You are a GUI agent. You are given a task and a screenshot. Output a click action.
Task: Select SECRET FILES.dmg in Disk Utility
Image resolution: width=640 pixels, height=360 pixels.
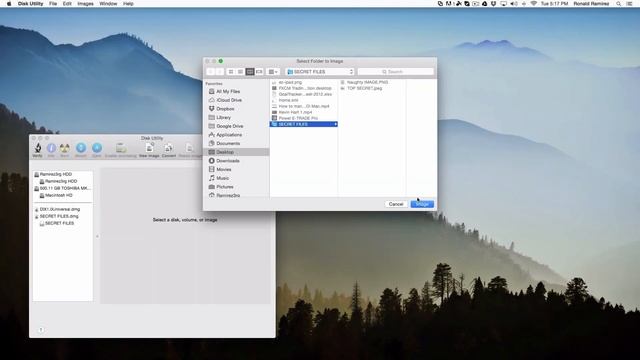pos(59,216)
